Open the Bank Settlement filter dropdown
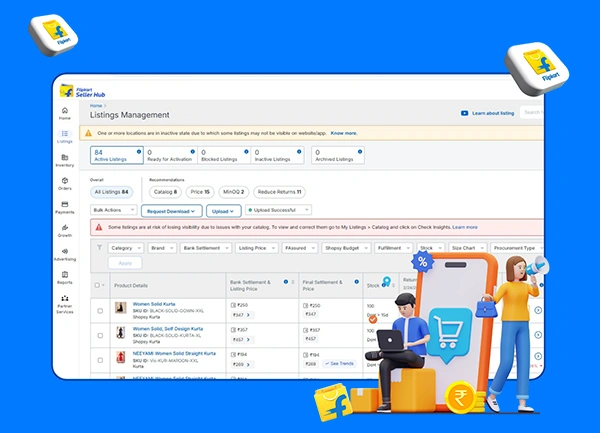Viewport: 600px width, 433px height. pyautogui.click(x=206, y=248)
